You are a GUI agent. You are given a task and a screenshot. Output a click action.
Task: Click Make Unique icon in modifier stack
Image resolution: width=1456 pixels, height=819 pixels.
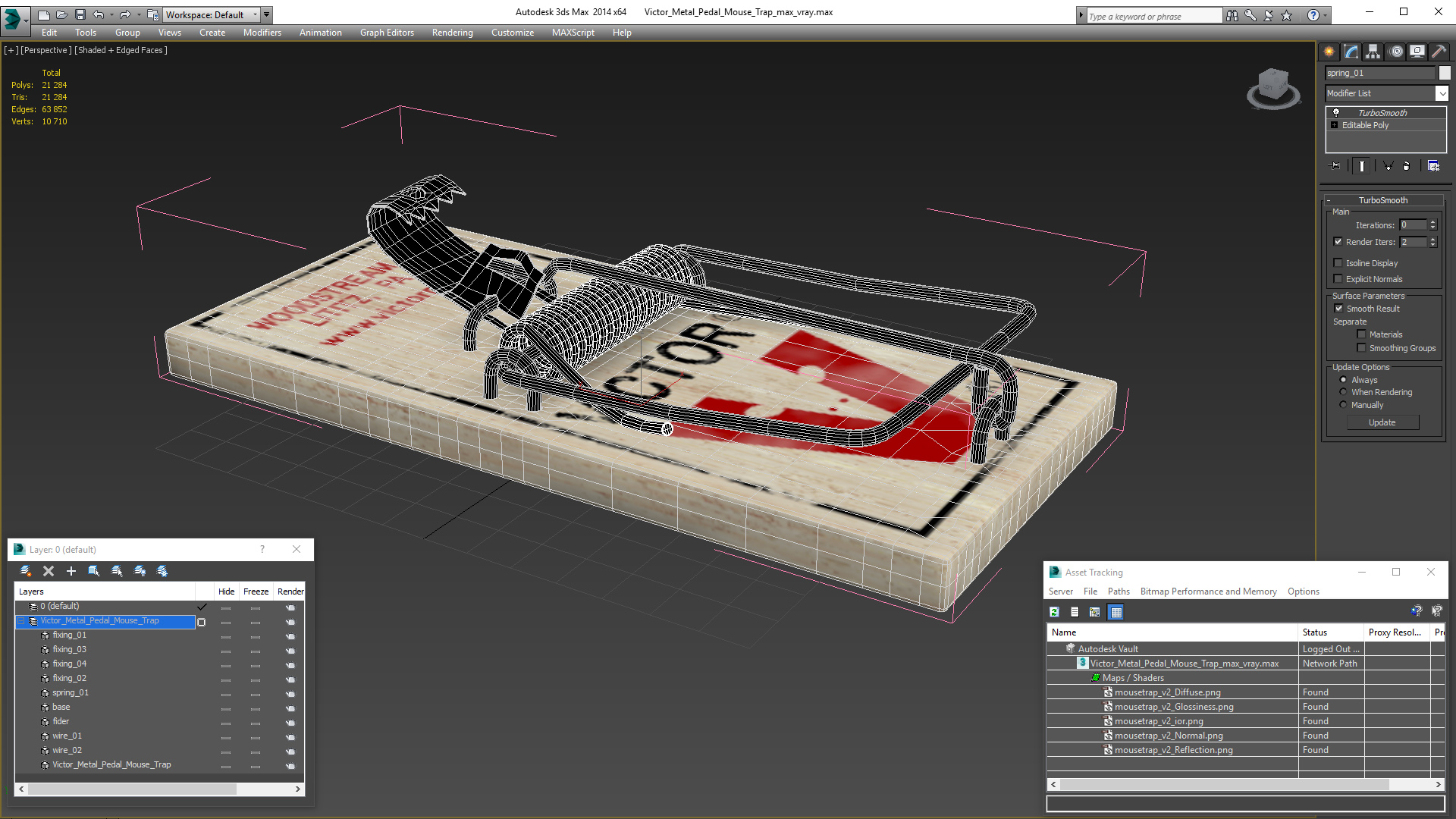1388,166
